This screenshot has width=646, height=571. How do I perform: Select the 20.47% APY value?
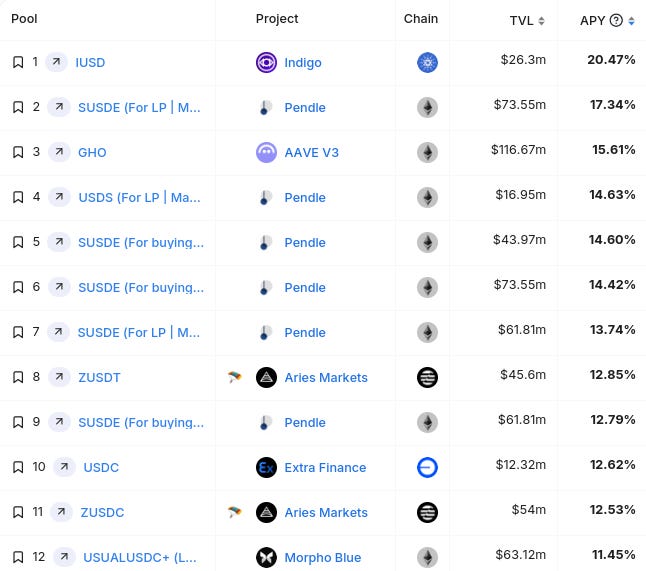coord(611,60)
